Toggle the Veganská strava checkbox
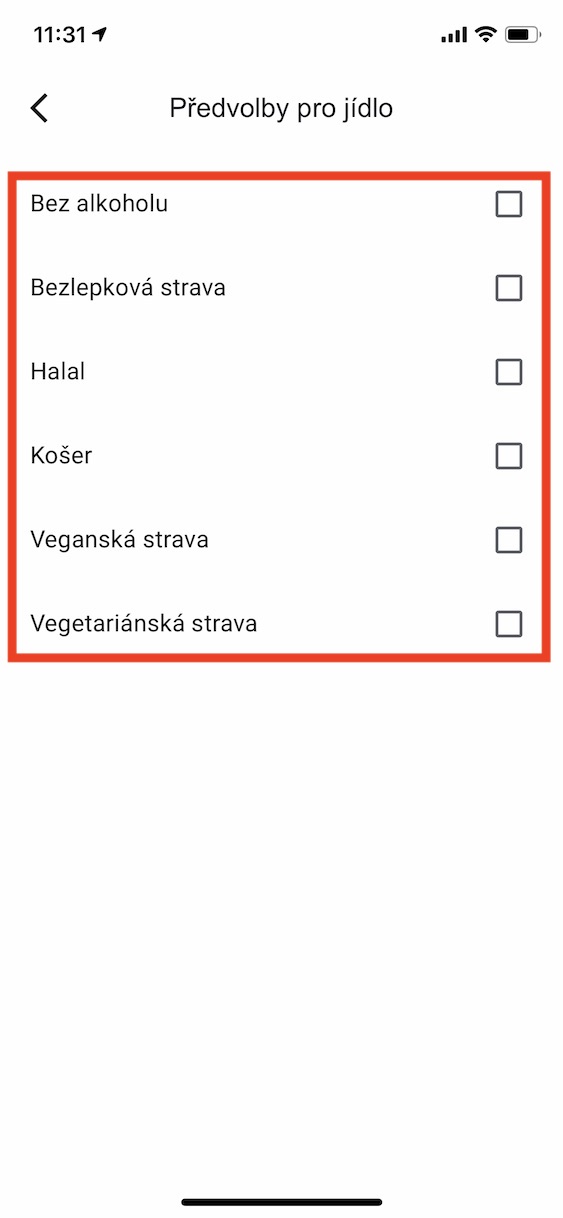Image resolution: width=563 pixels, height=1218 pixels. (x=509, y=541)
